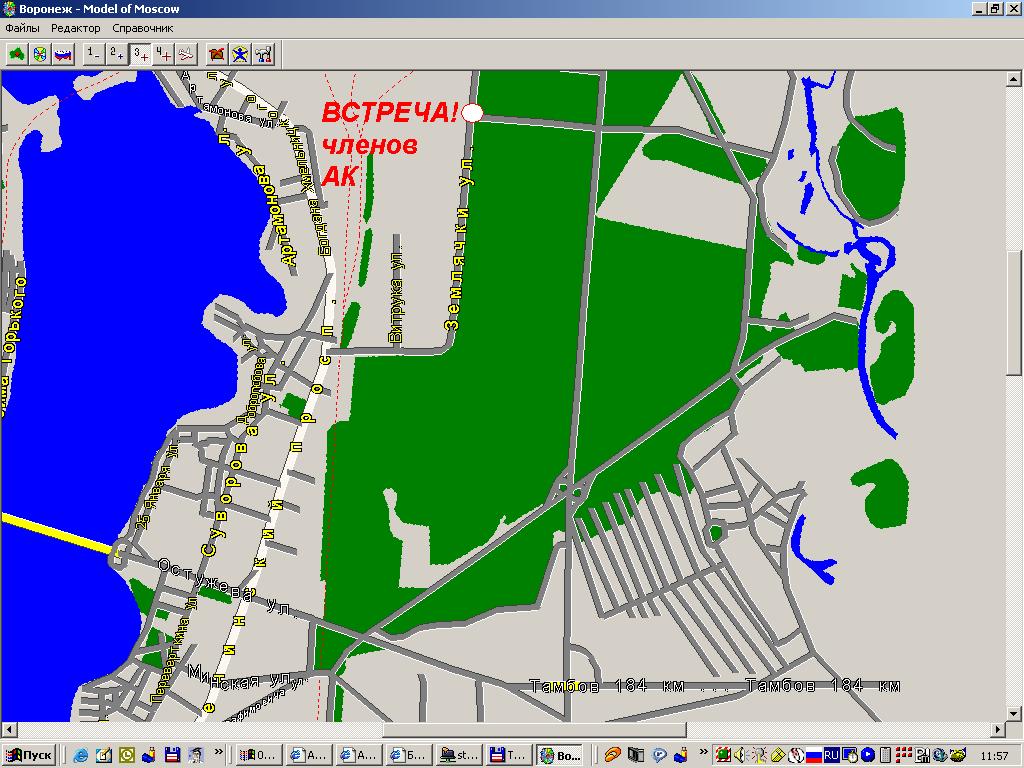The height and width of the screenshot is (768, 1024).
Task: Click the Пуск start button
Action: point(29,755)
